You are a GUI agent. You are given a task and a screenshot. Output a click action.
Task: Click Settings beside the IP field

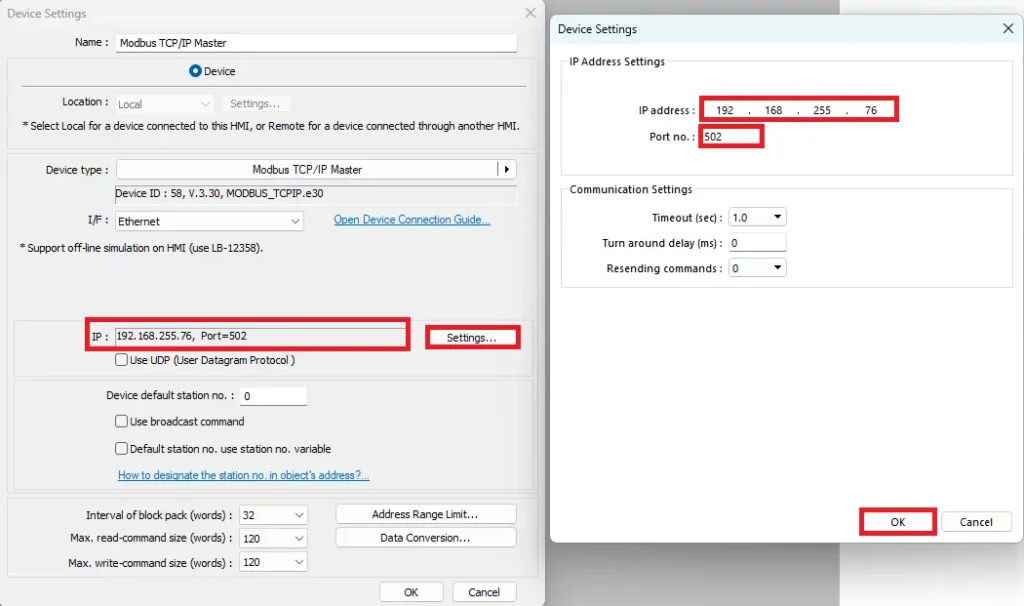tap(472, 337)
